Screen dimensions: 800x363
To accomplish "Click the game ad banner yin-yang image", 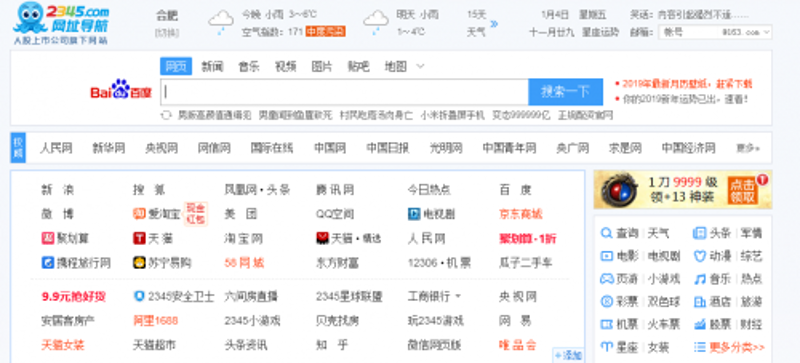I will pos(619,189).
